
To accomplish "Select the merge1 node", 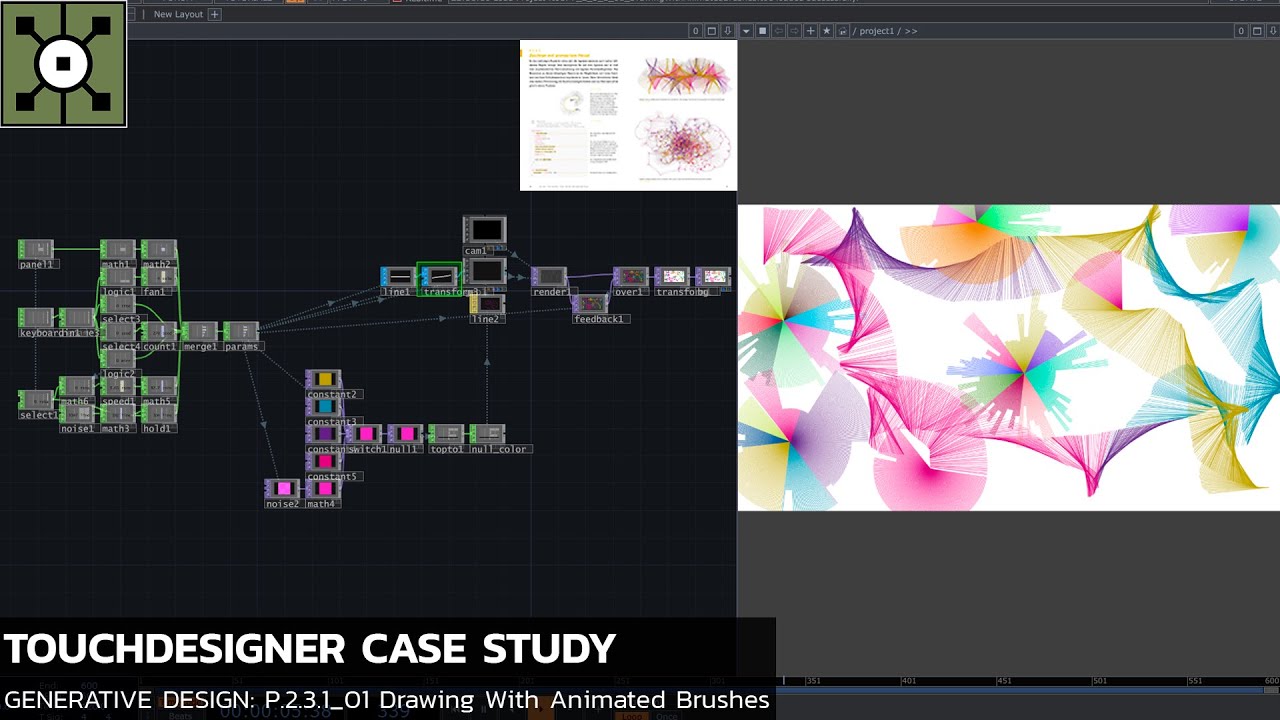I will tap(200, 331).
